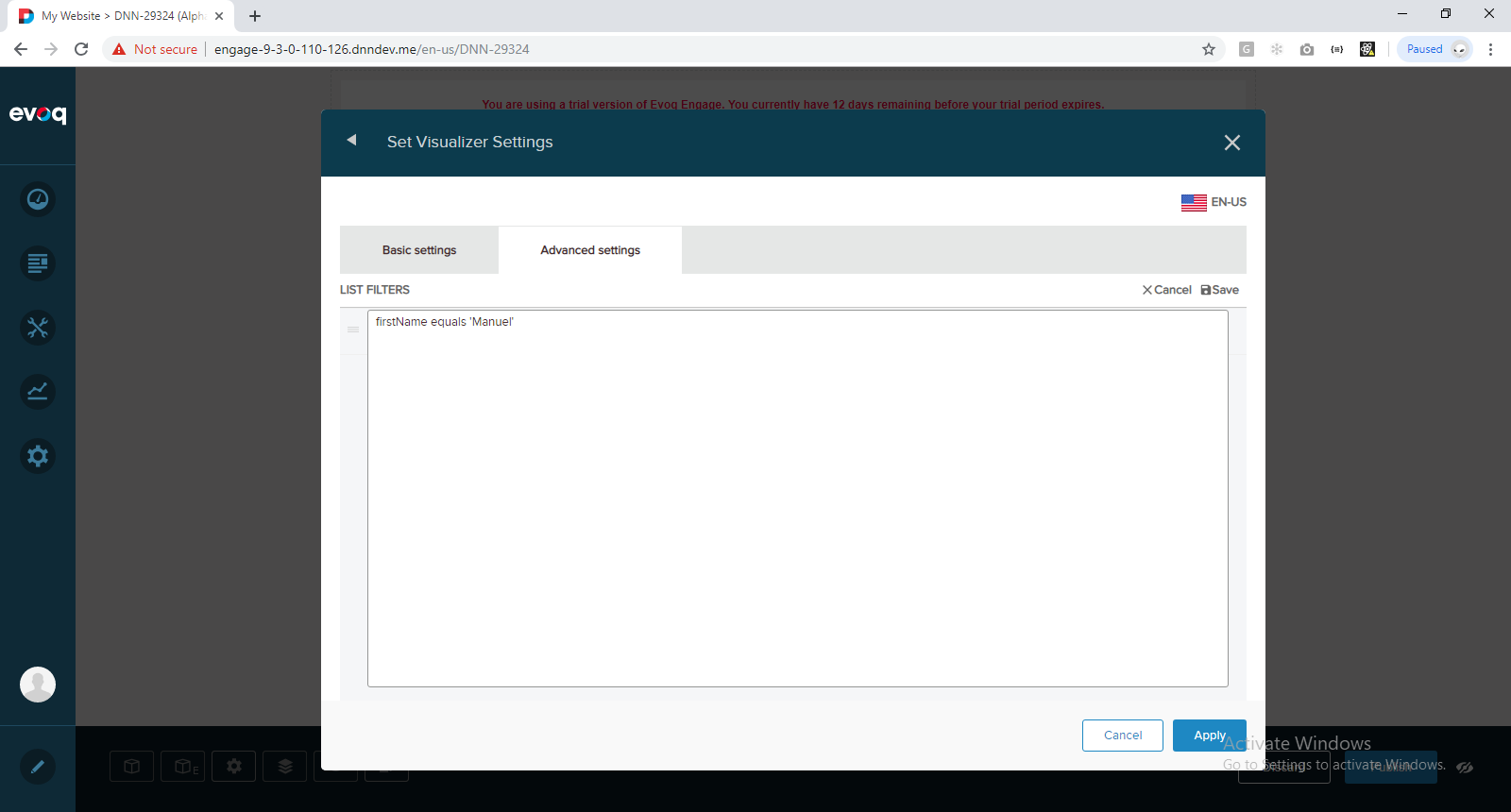
Task: Click the LIST FILTERS heading
Action: pos(375,290)
